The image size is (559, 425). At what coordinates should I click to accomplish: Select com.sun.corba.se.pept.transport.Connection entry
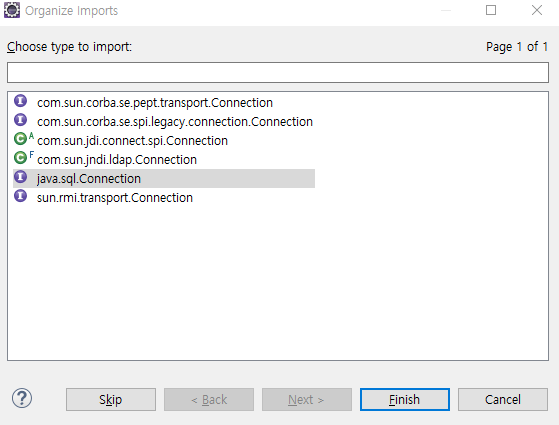155,103
